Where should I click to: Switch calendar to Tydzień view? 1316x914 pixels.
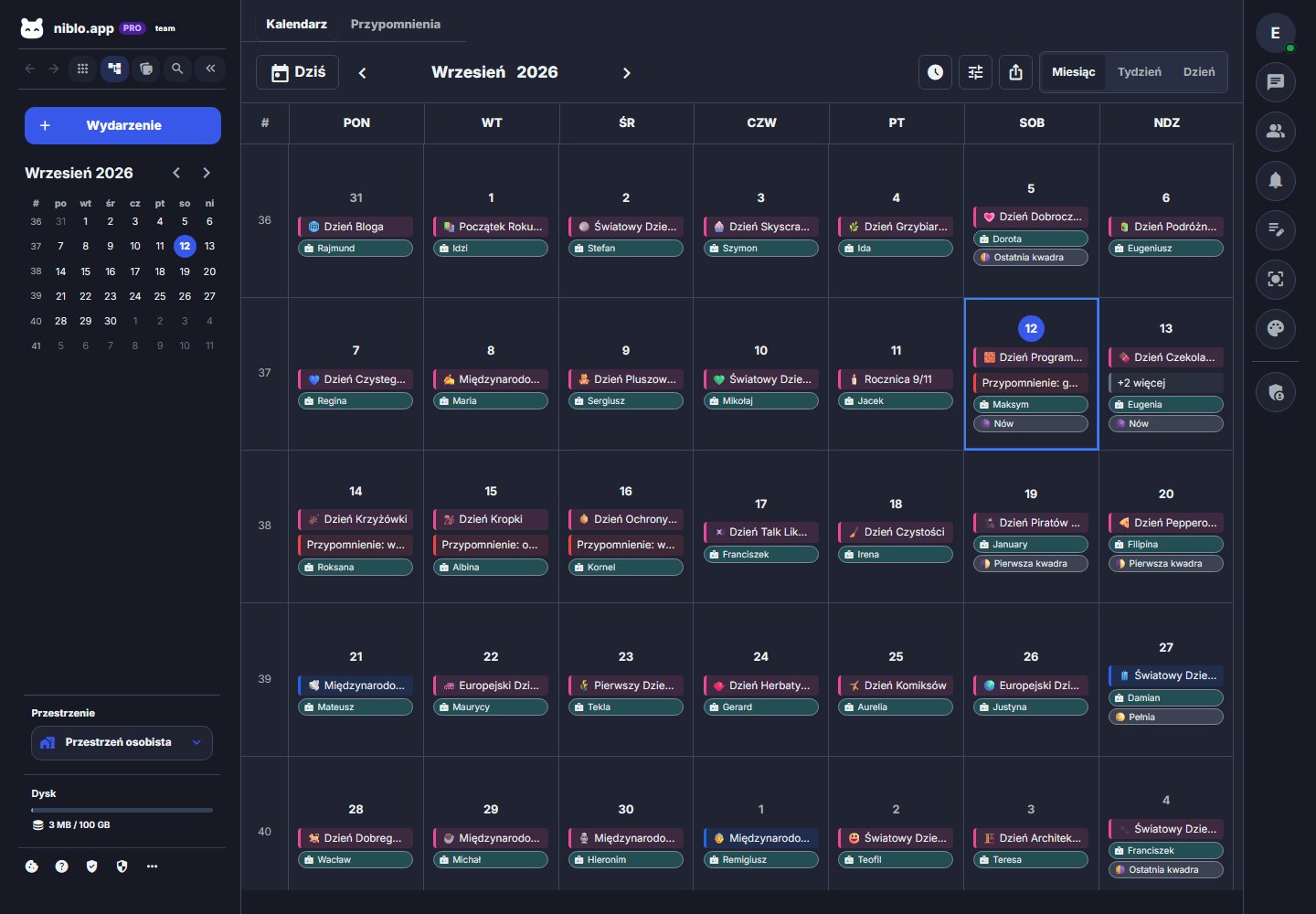(1139, 72)
